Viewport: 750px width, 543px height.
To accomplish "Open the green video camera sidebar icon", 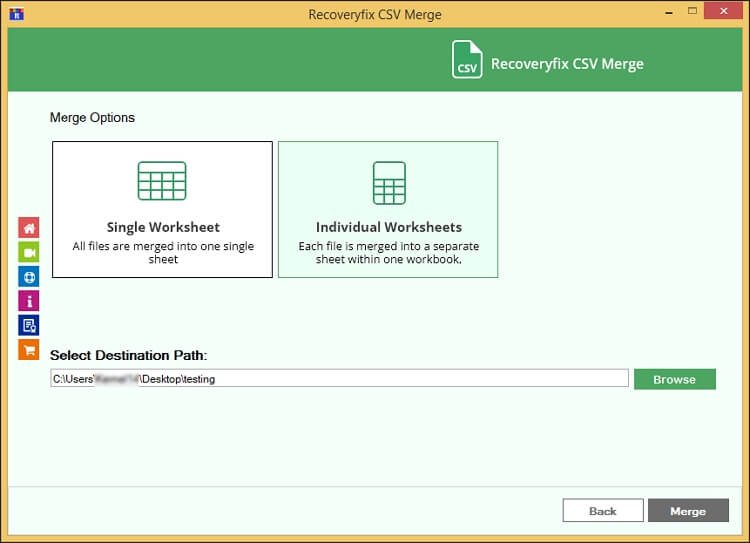I will tap(29, 252).
